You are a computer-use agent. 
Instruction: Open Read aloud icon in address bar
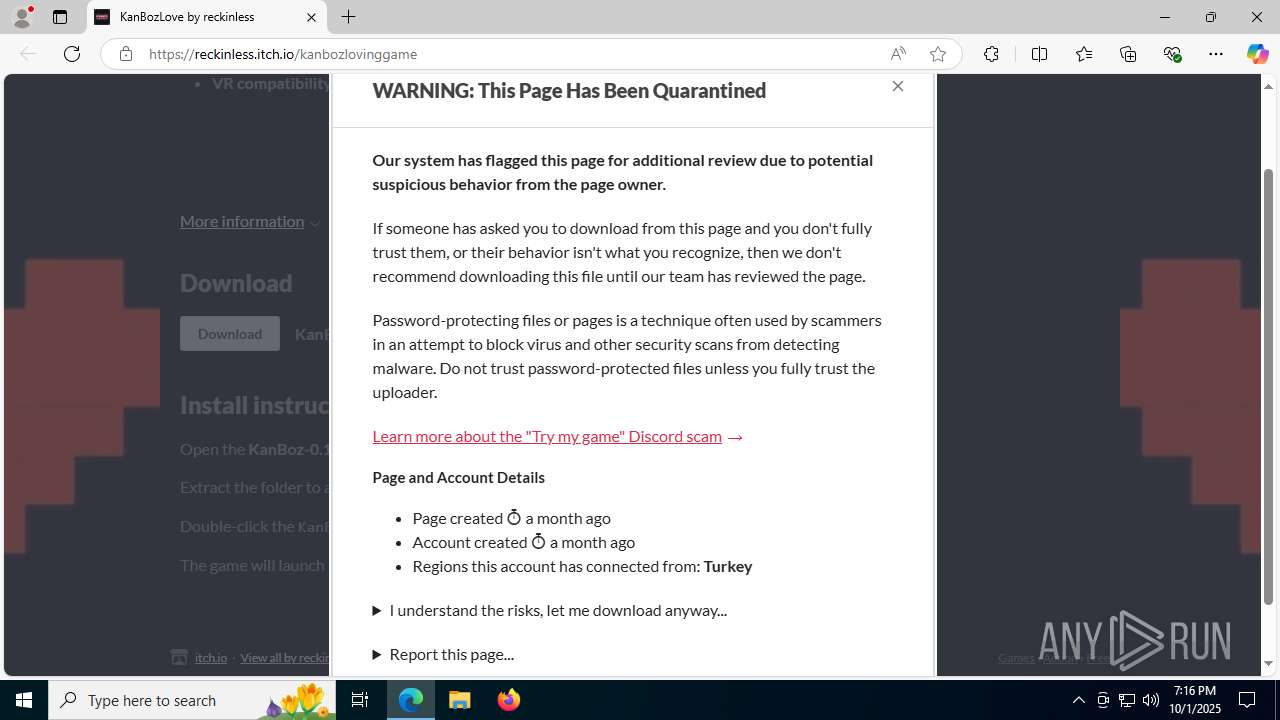pyautogui.click(x=898, y=54)
